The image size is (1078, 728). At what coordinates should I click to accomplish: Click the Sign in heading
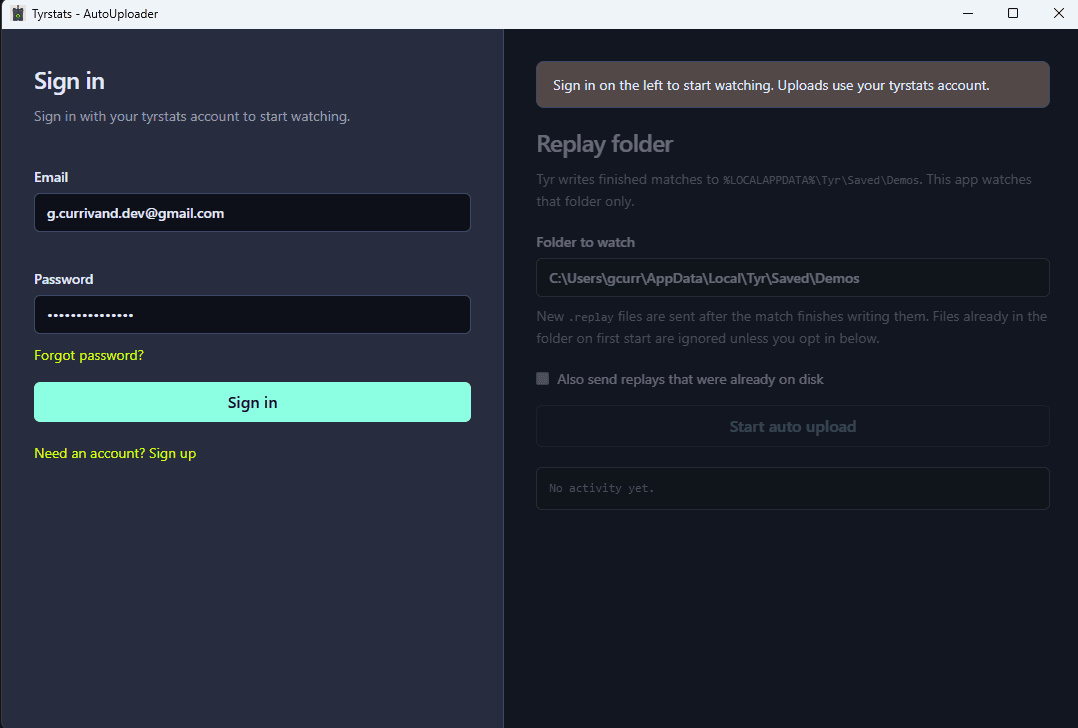pos(69,81)
